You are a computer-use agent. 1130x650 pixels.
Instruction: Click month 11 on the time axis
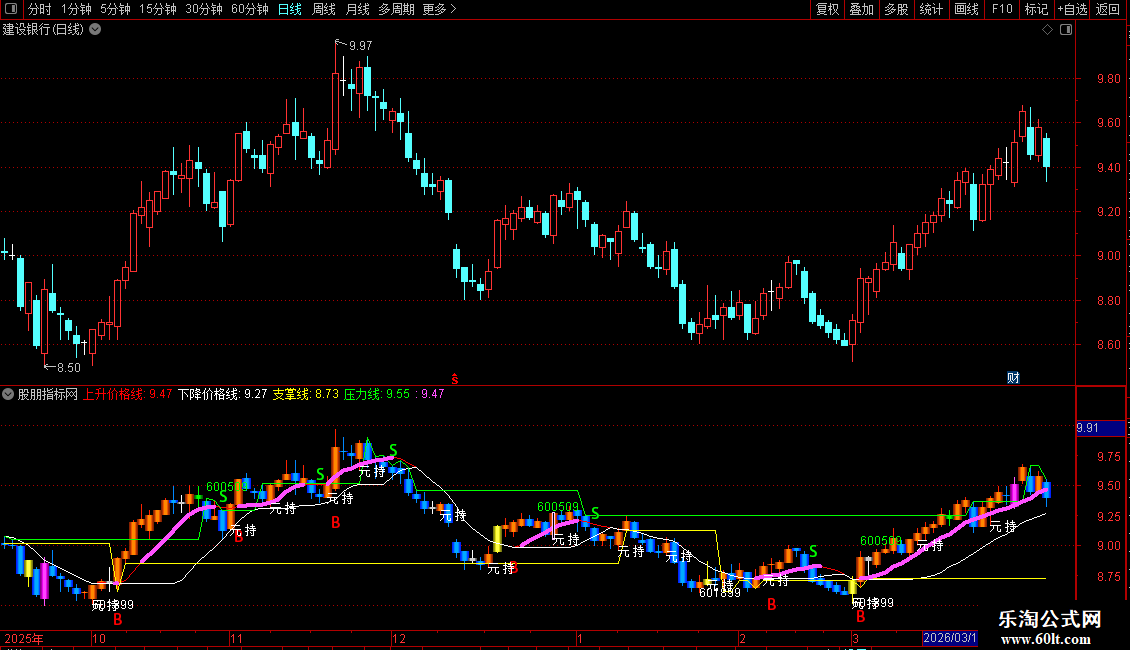(x=236, y=638)
